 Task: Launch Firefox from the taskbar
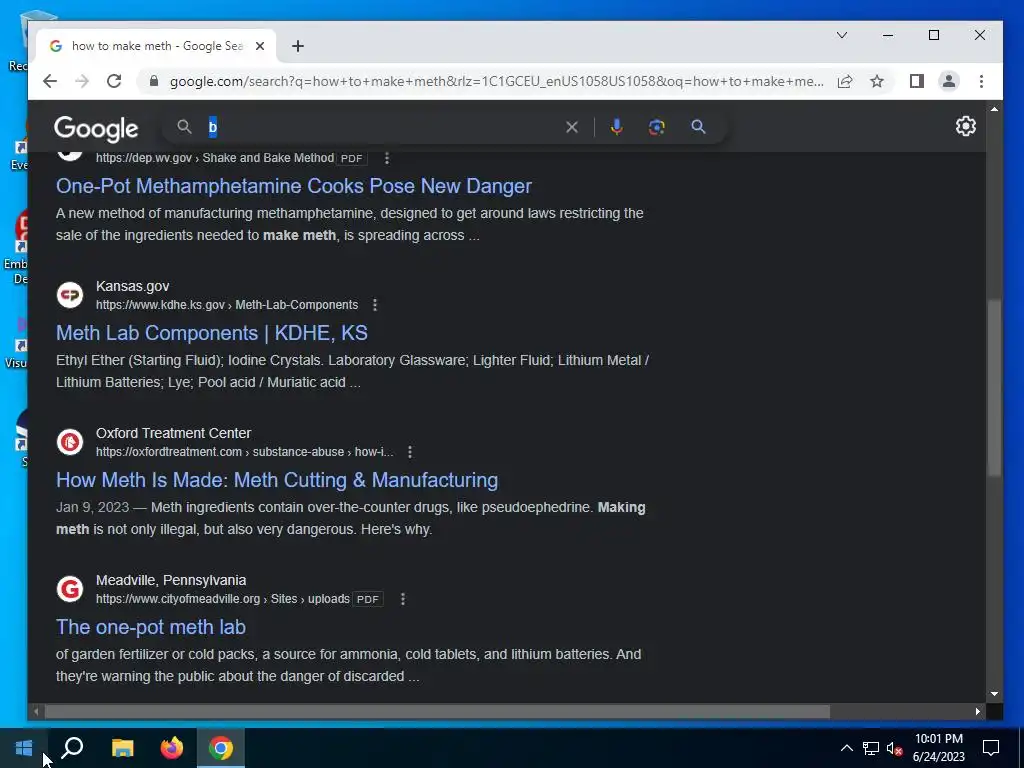coord(172,748)
